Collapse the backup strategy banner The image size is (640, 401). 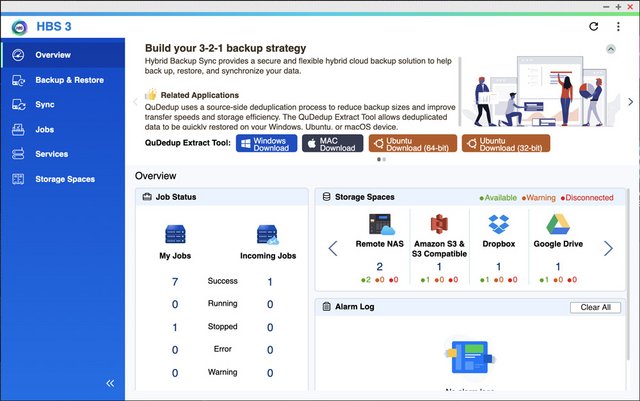(611, 49)
